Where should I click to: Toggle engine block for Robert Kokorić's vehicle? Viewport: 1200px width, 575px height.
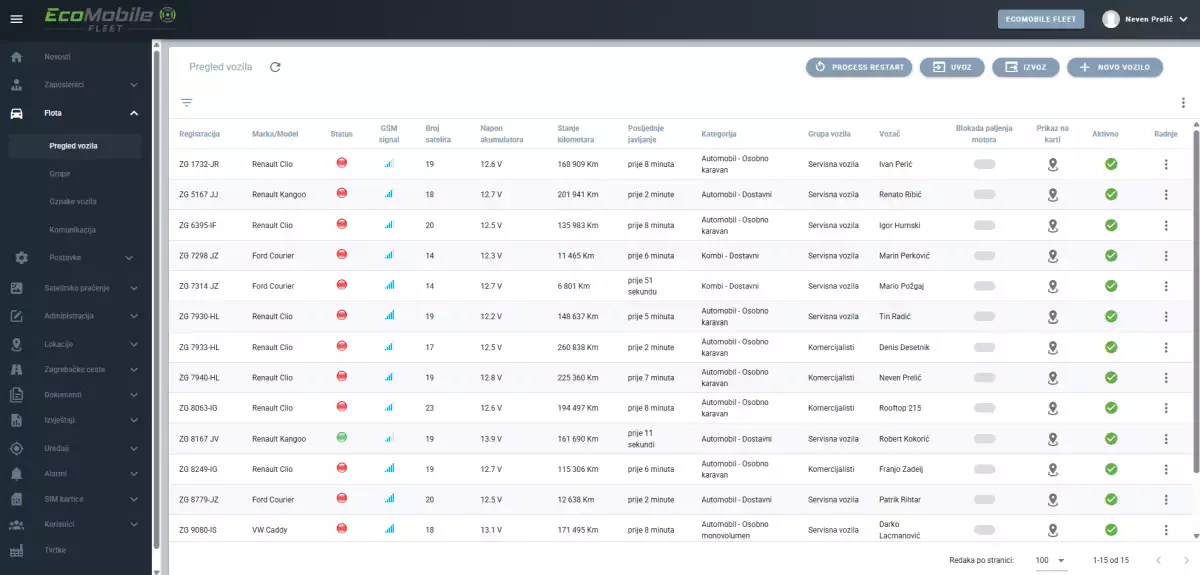click(985, 439)
